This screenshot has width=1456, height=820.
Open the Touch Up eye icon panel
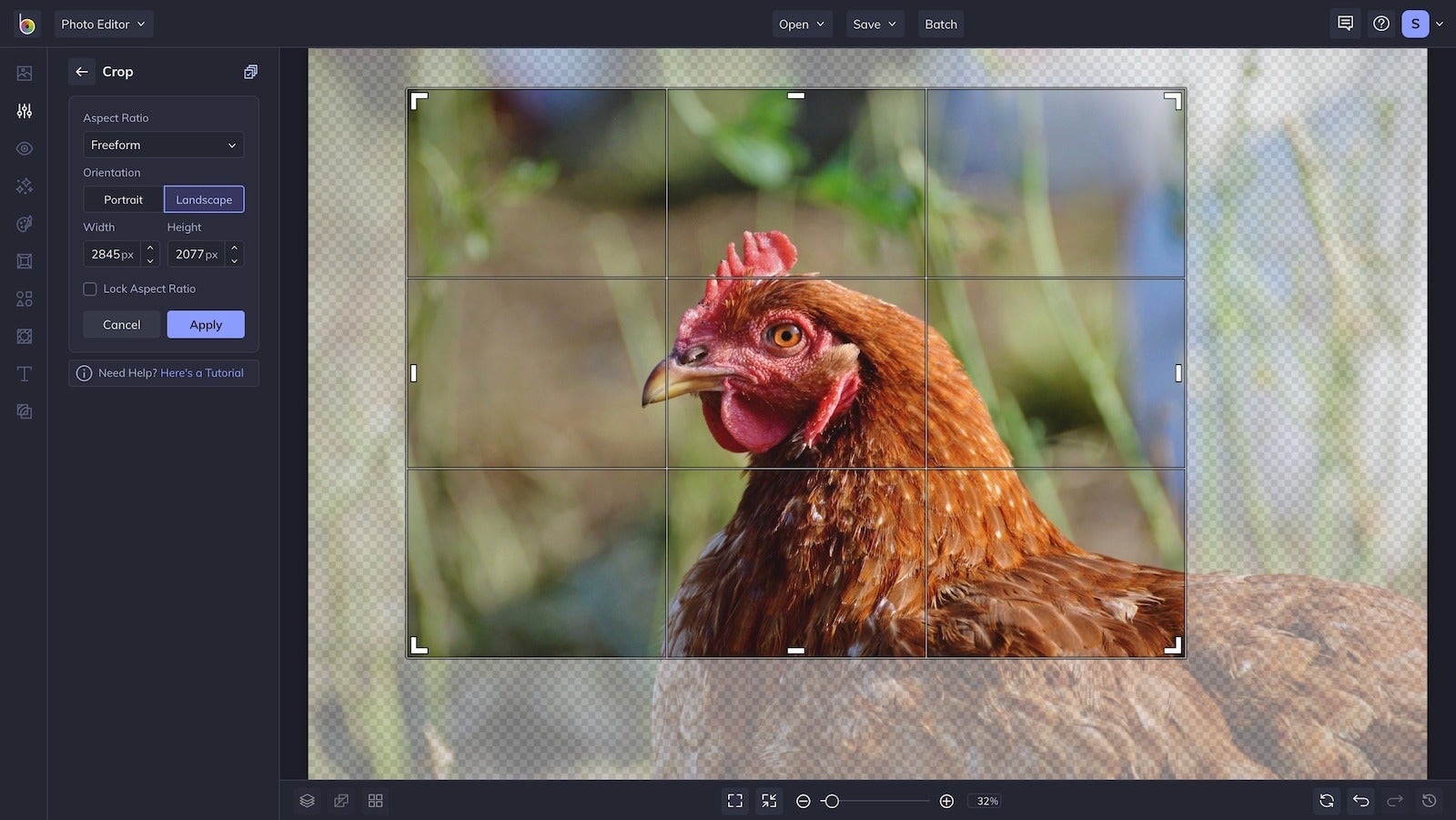pyautogui.click(x=24, y=147)
